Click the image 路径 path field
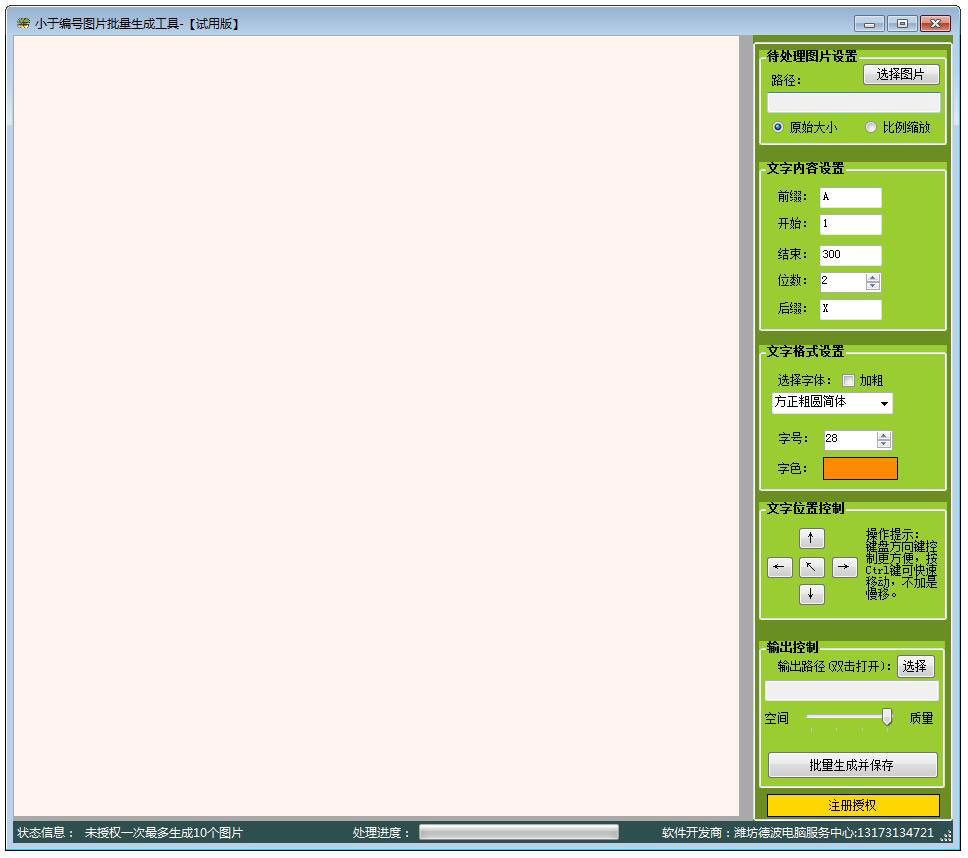Image resolution: width=968 pixels, height=858 pixels. (854, 102)
